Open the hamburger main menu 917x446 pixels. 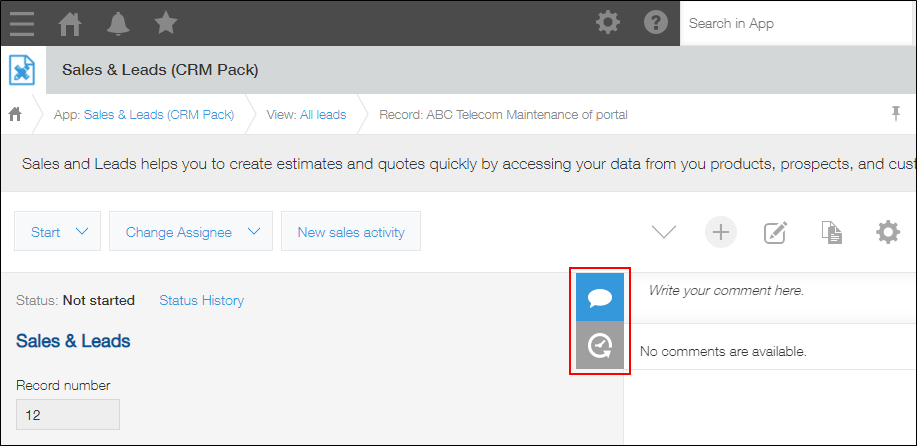click(x=21, y=22)
